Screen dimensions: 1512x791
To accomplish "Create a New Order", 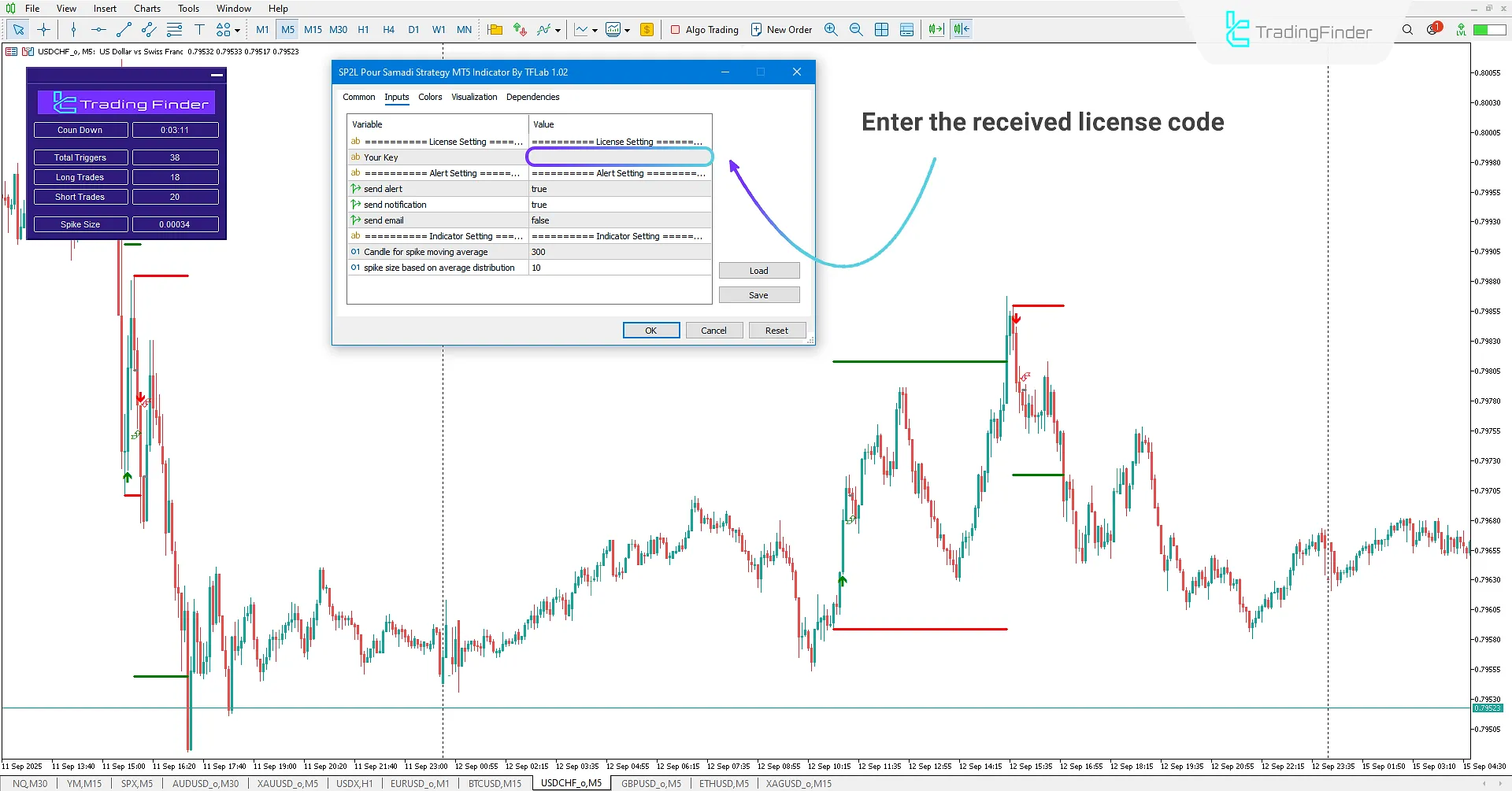I will (781, 29).
